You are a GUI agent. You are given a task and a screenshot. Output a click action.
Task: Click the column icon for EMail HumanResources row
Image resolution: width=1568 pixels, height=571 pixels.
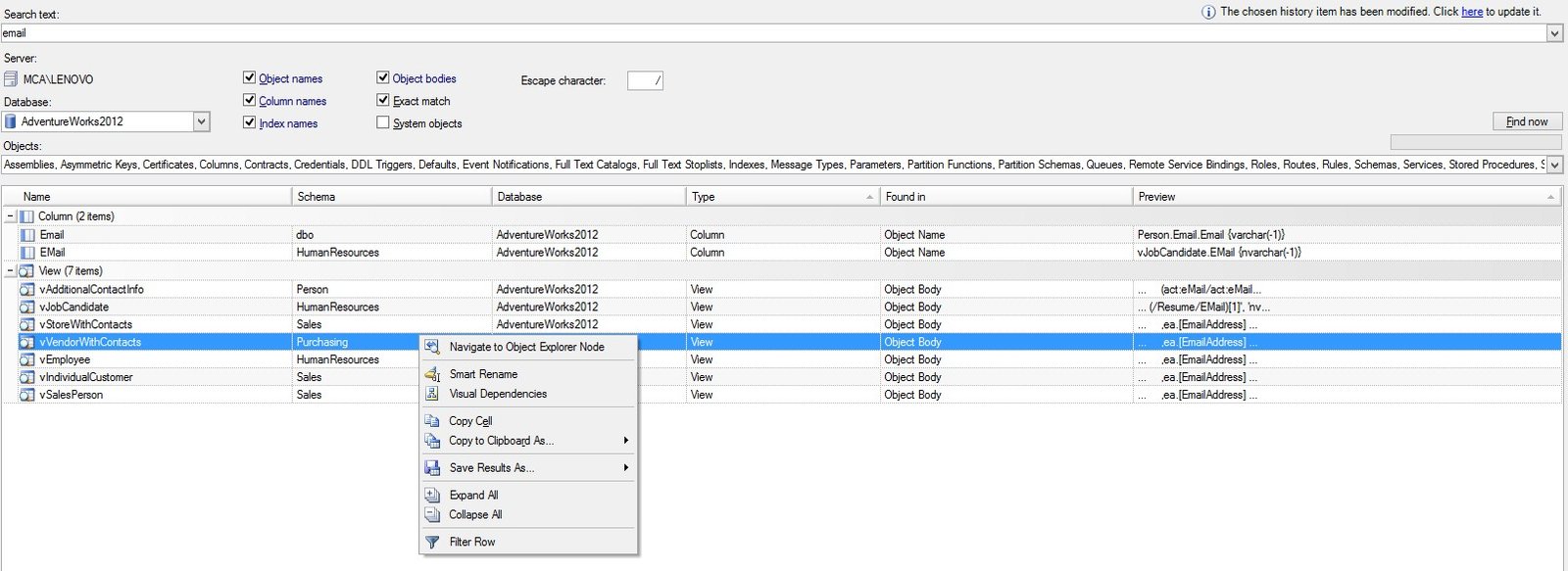tap(27, 253)
